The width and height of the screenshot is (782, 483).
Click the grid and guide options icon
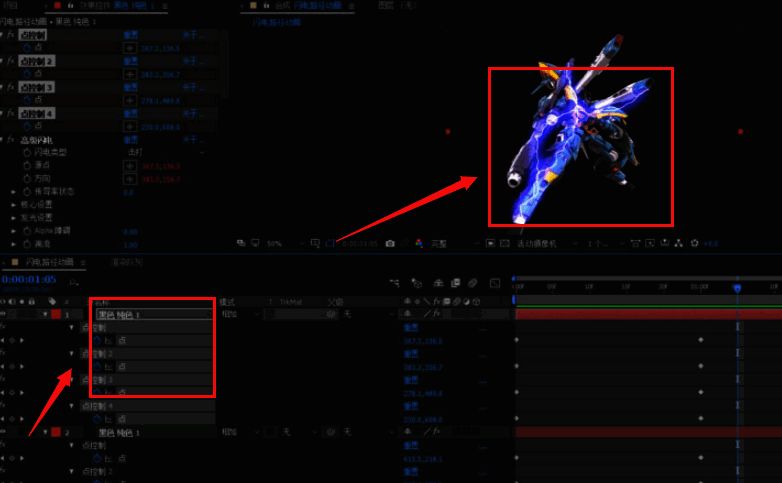[x=315, y=243]
